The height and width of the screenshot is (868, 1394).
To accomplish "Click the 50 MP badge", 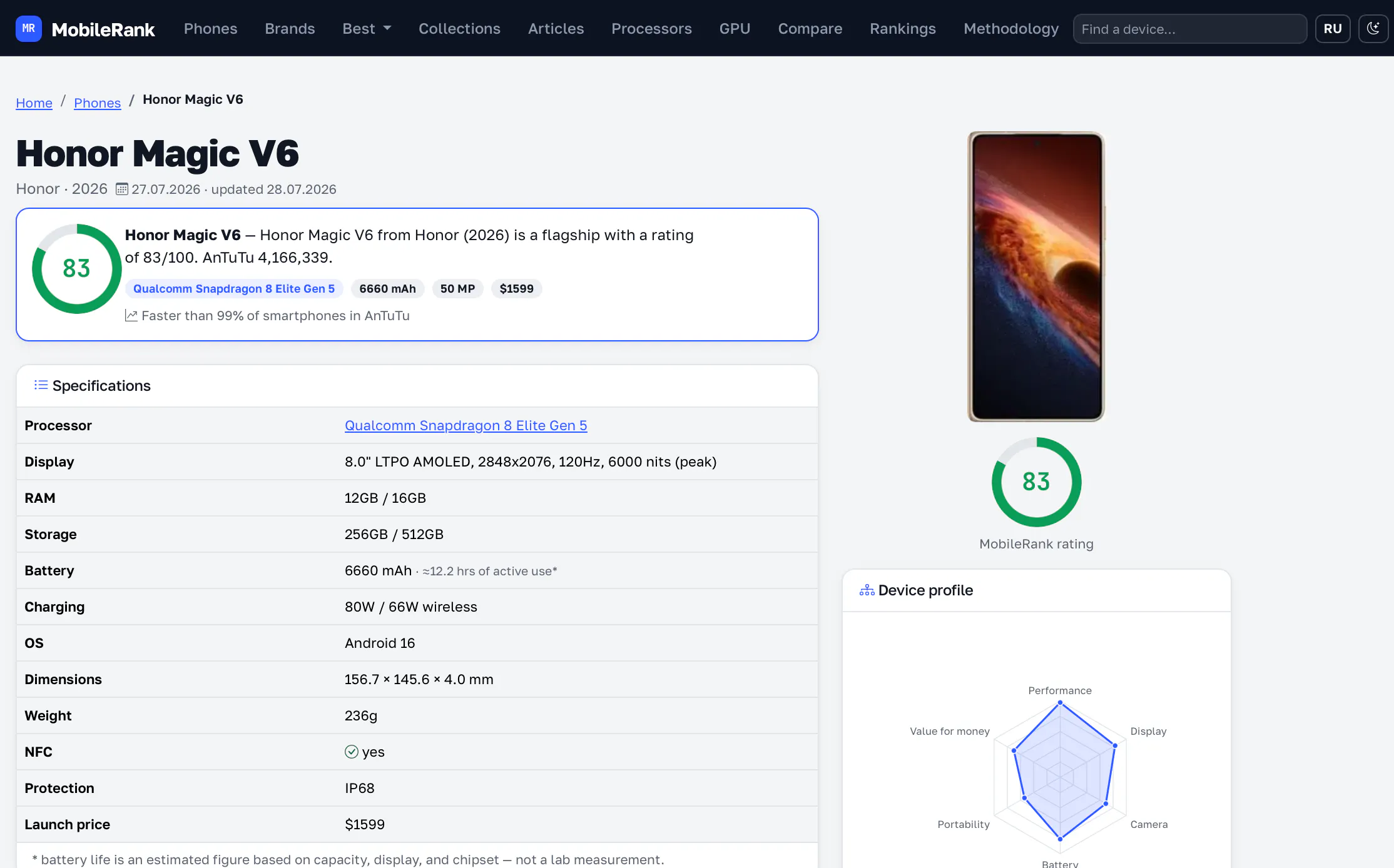I will [x=457, y=289].
